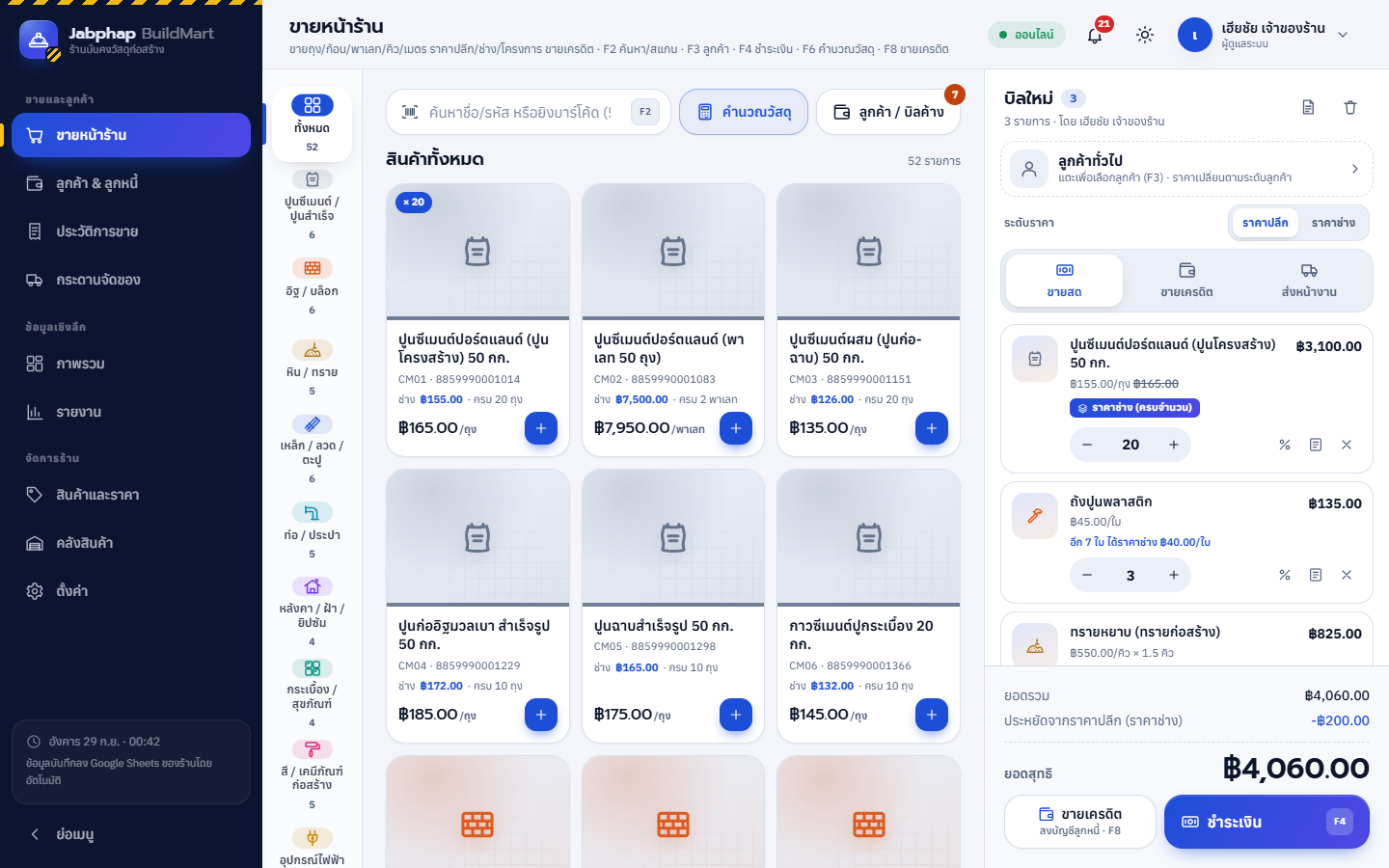The width and height of the screenshot is (1389, 868).
Task: Switch price level to ราคาช่าง
Action: [1333, 223]
